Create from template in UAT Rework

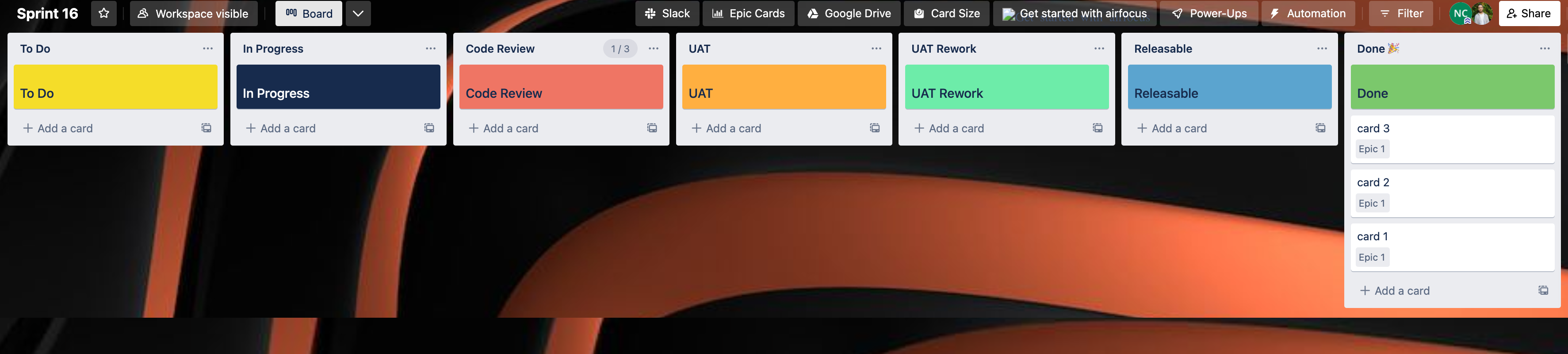(1098, 128)
